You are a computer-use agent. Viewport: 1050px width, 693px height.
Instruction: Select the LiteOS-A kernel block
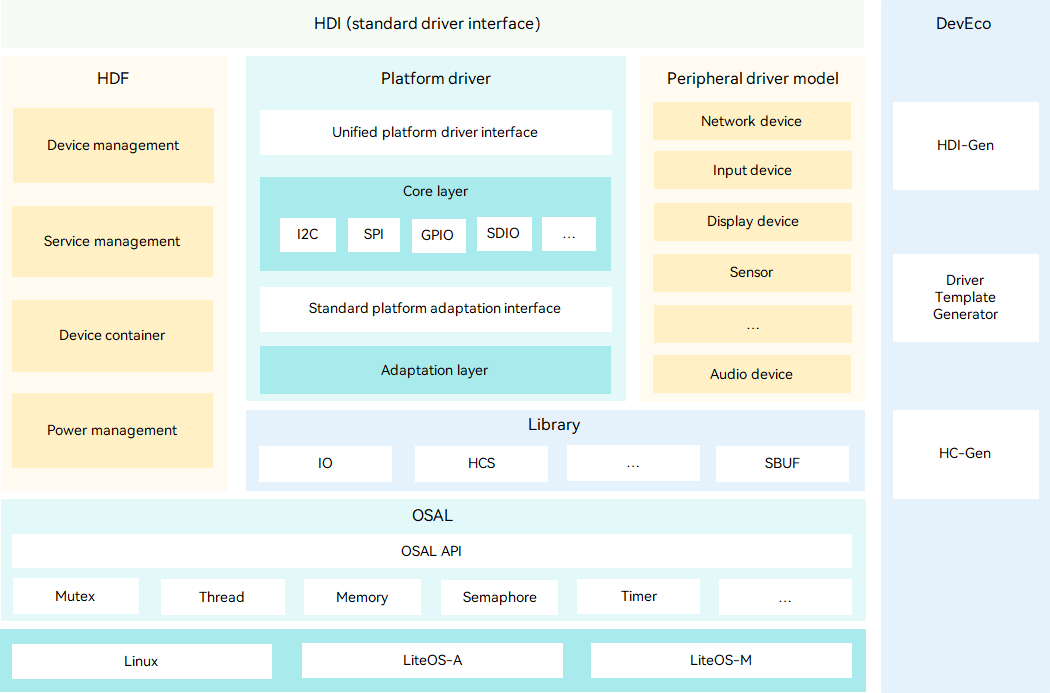(432, 660)
